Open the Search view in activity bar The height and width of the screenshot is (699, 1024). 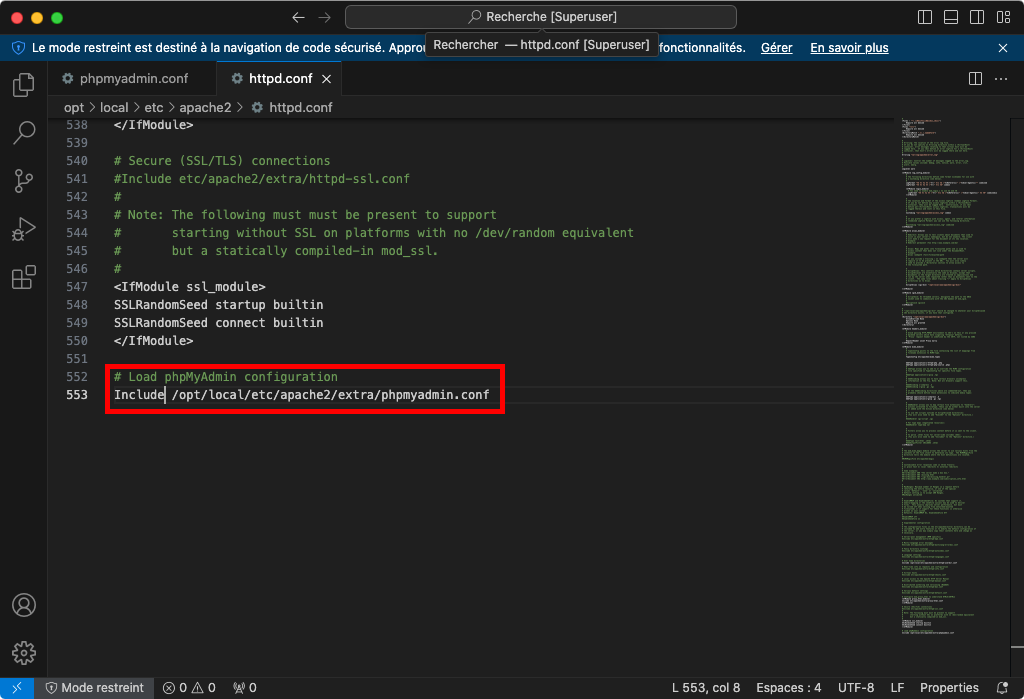click(23, 133)
